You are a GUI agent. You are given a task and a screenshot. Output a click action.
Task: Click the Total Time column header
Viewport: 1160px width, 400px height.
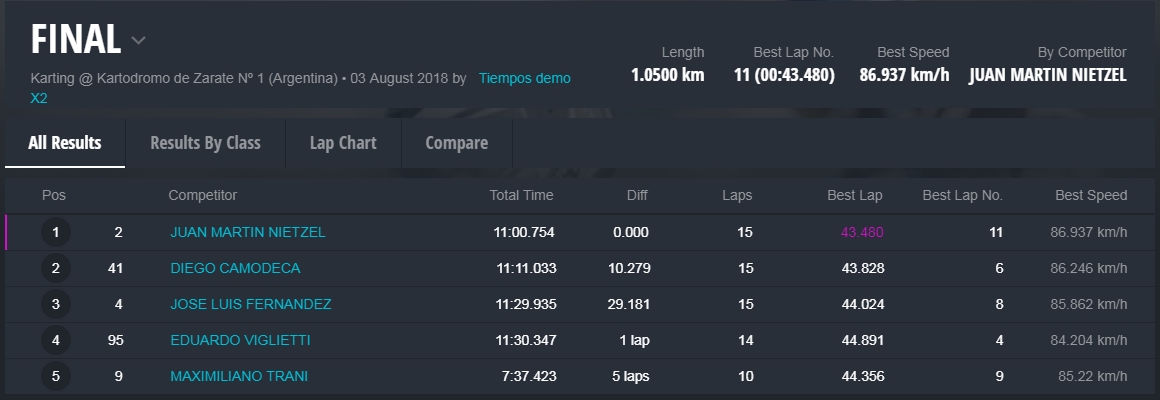tap(521, 195)
